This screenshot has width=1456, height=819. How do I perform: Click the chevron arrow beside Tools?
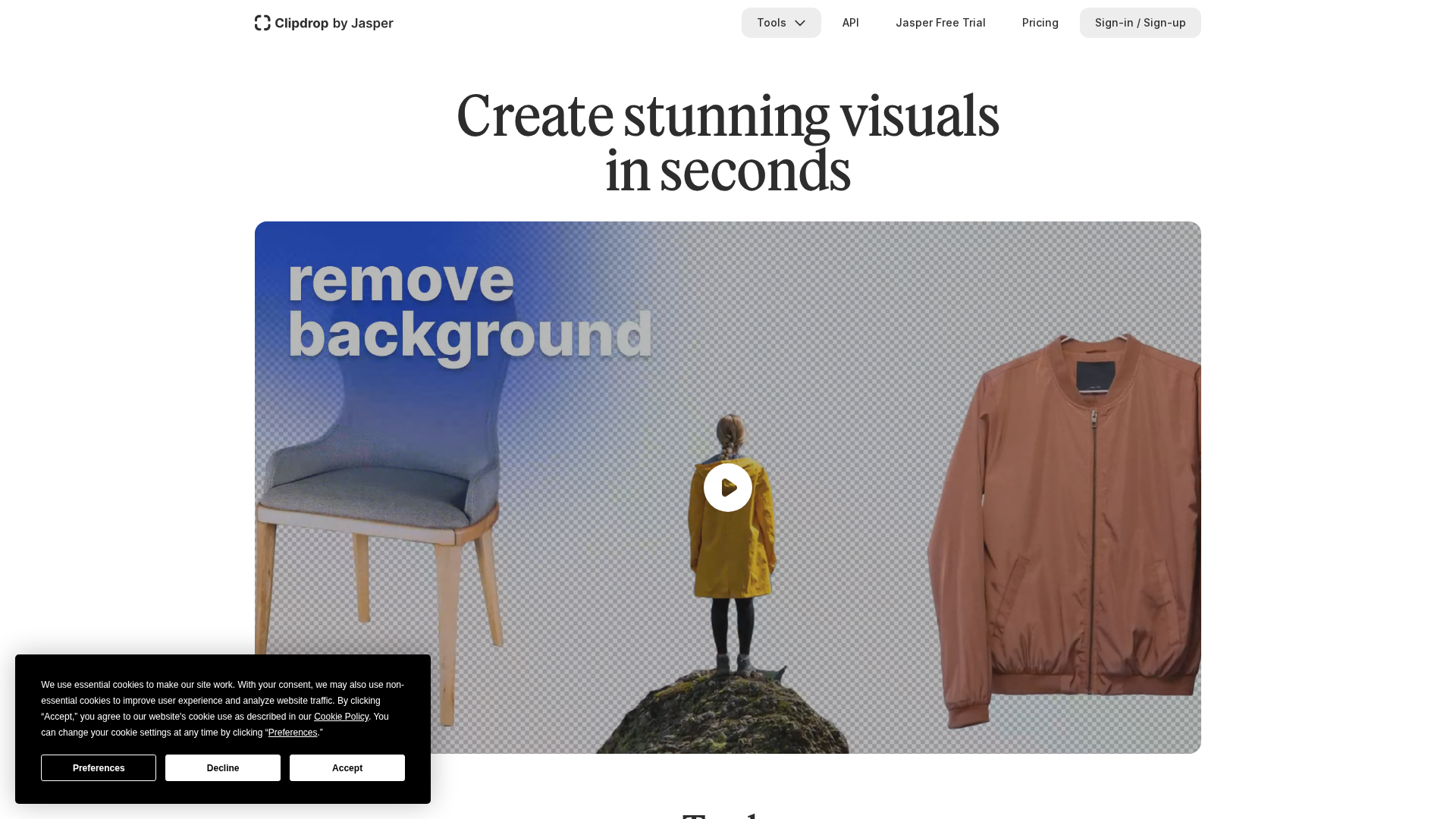800,24
